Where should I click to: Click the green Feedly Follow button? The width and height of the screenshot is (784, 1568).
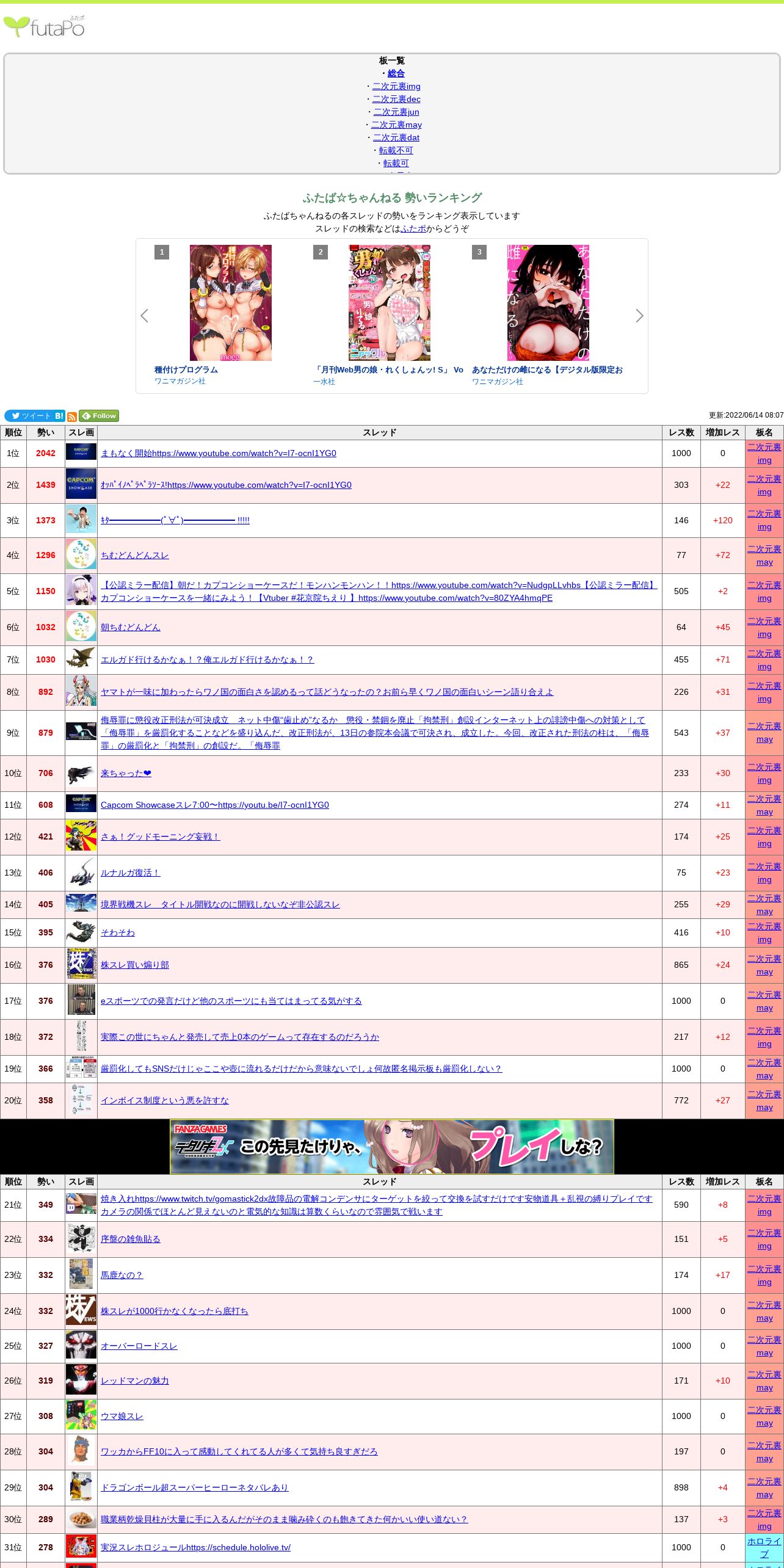[99, 416]
